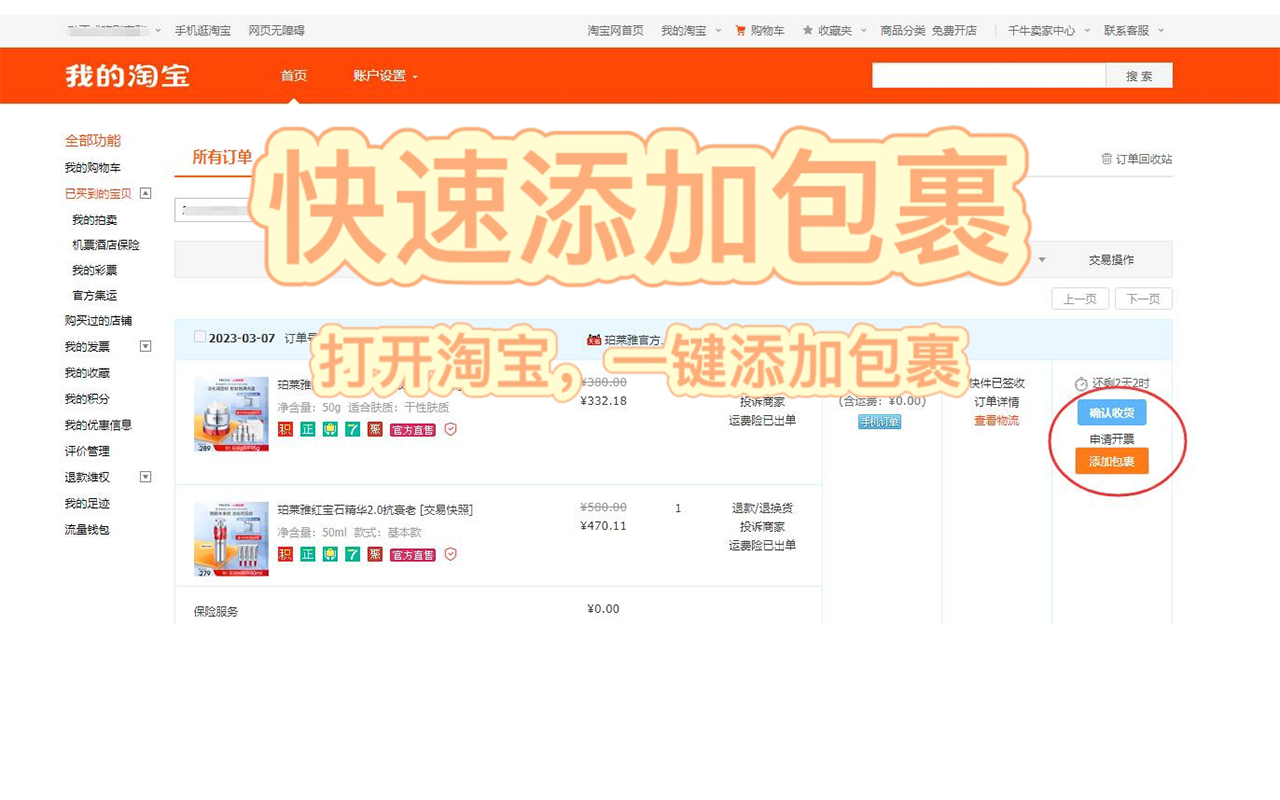1280x800 pixels.
Task: Tick the checkbox for the 2023-03-07 order
Action: (200, 337)
